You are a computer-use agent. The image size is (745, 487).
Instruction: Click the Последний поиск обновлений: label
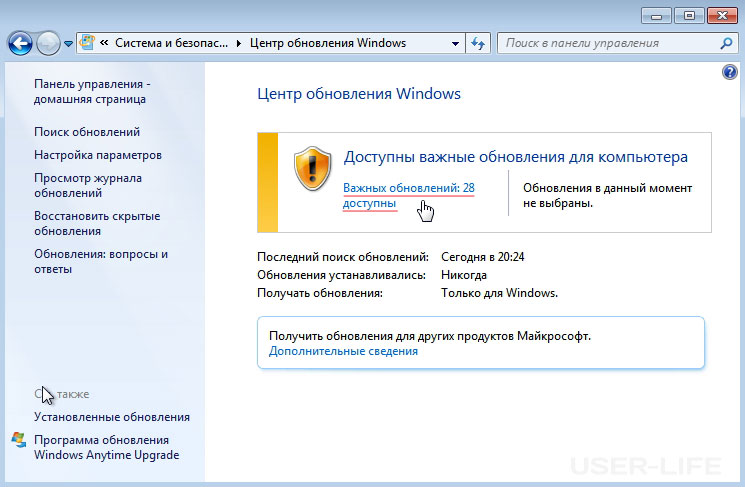[343, 257]
